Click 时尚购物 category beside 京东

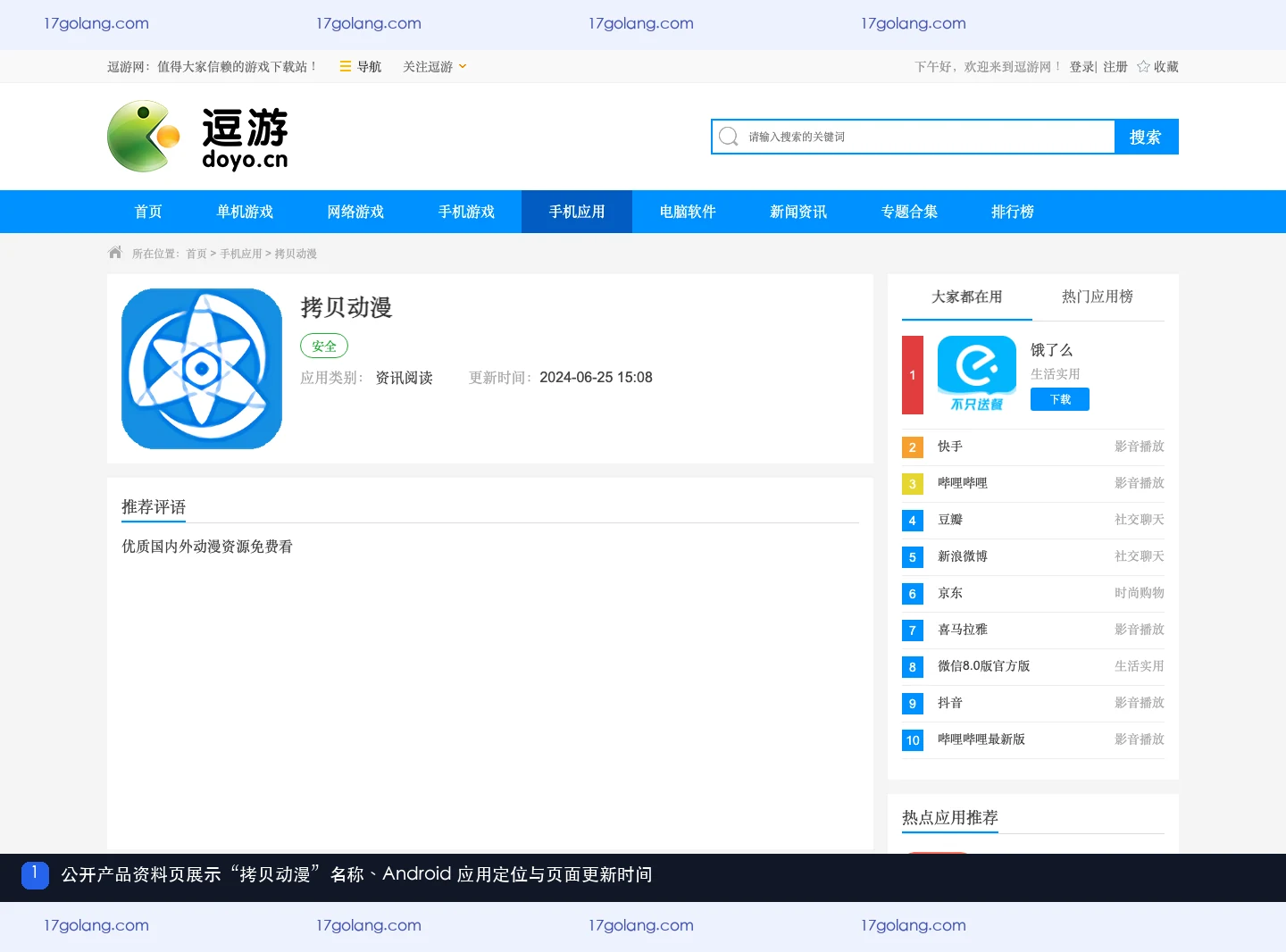pyautogui.click(x=1140, y=593)
